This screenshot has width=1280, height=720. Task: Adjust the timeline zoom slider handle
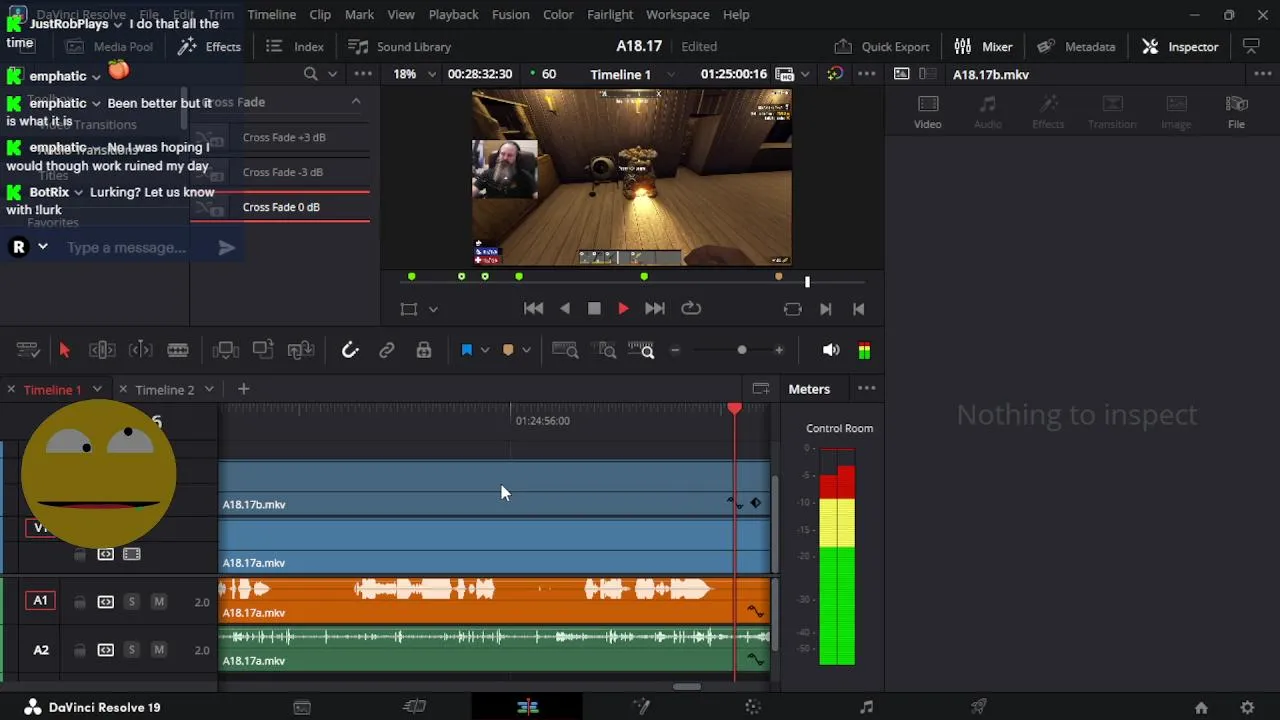(x=742, y=350)
